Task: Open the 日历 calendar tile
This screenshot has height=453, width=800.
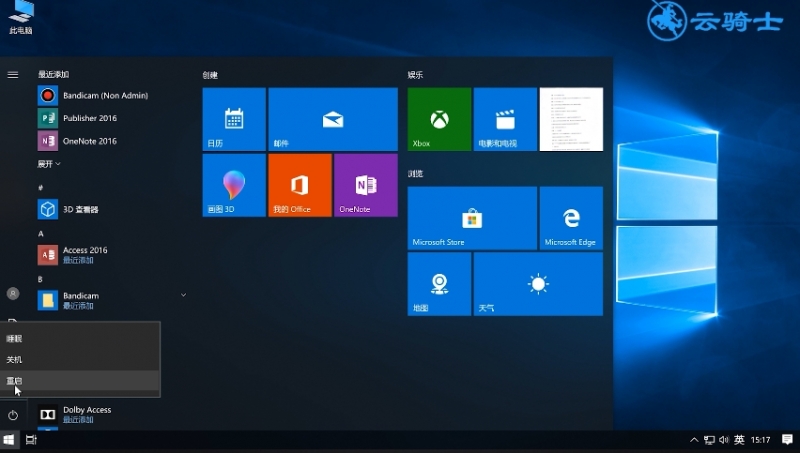Action: click(234, 119)
